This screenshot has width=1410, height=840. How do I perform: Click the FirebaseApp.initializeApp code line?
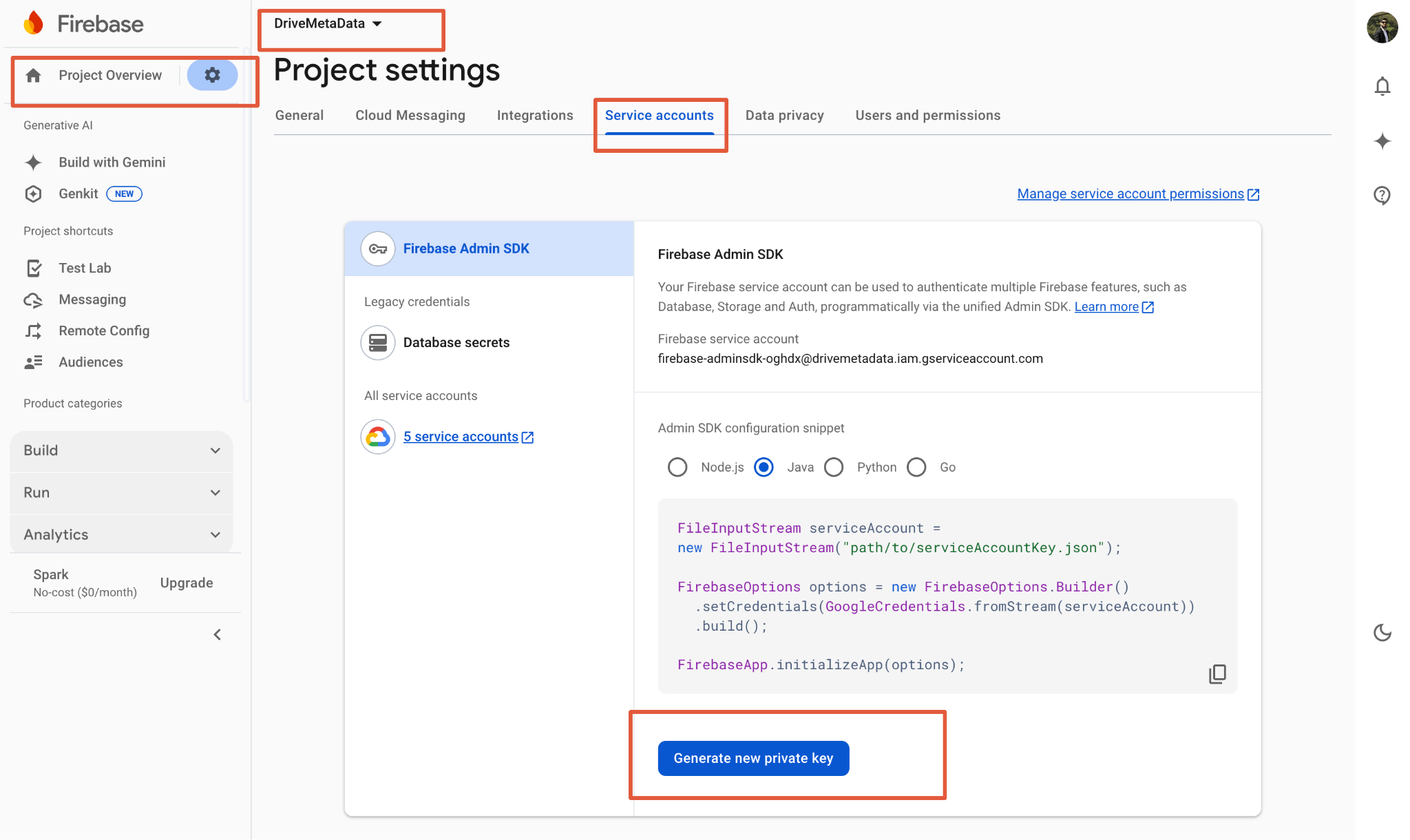point(821,665)
